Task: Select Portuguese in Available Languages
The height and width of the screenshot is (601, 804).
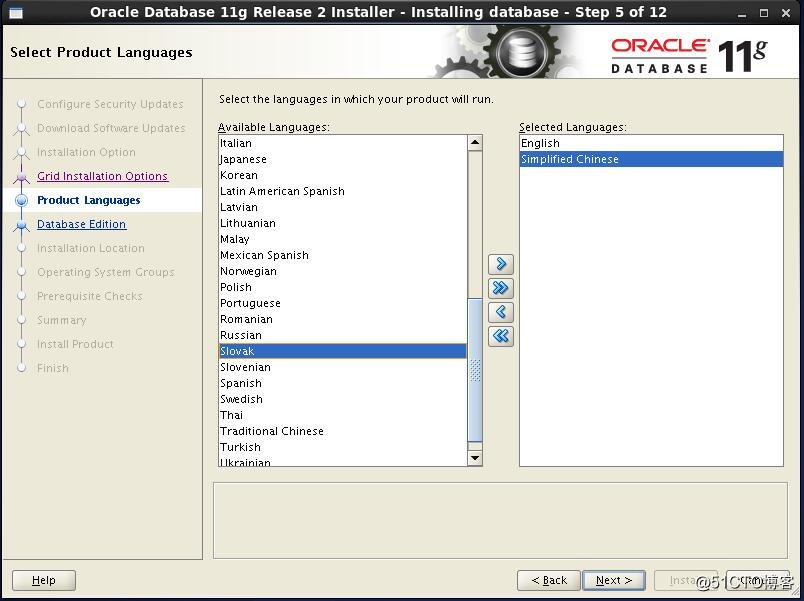Action: (x=343, y=303)
